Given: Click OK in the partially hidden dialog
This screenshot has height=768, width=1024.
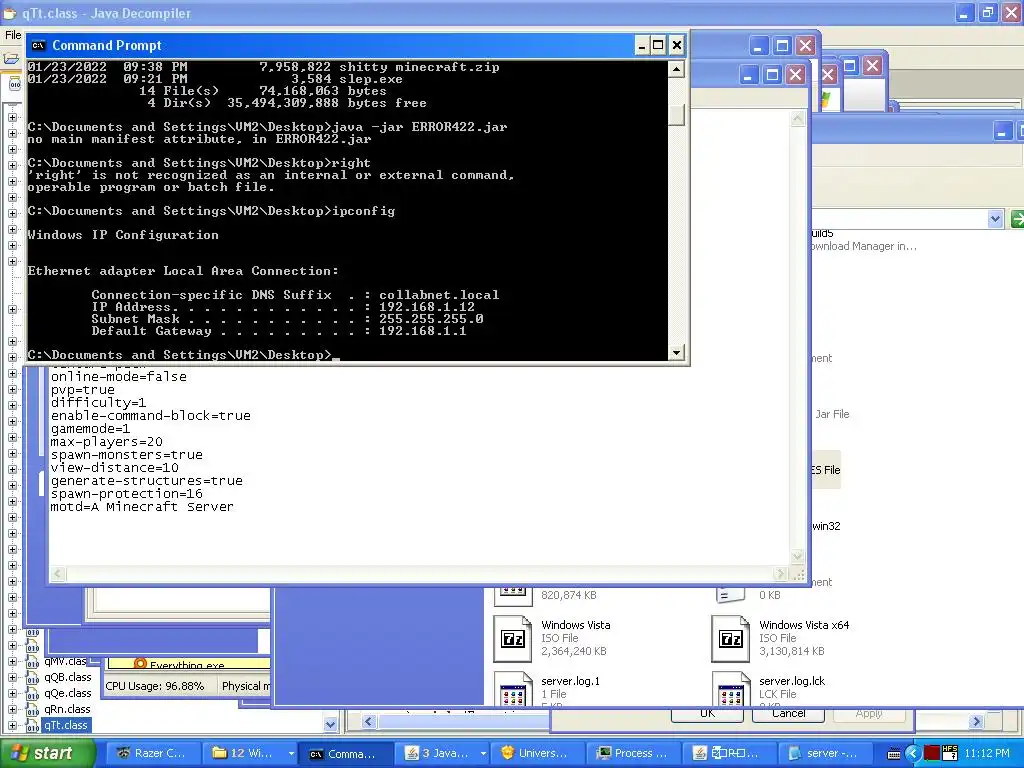Looking at the screenshot, I should click(707, 714).
